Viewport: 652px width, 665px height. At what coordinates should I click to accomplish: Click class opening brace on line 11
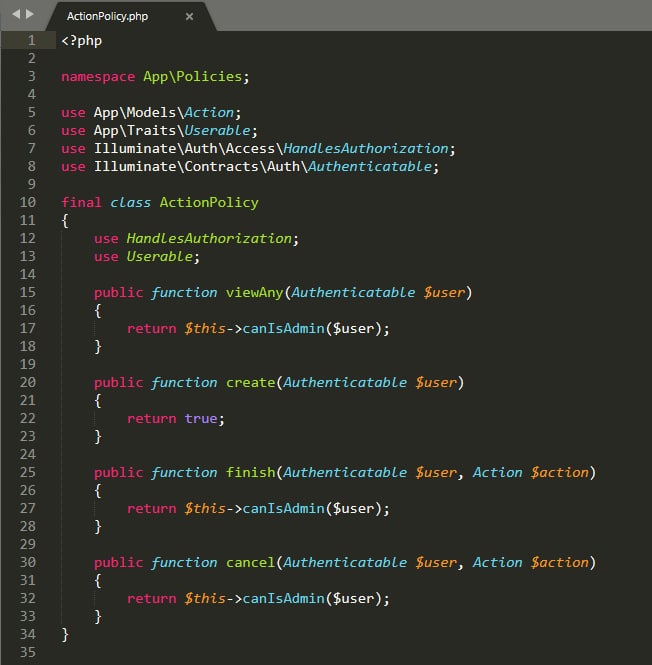tap(65, 221)
